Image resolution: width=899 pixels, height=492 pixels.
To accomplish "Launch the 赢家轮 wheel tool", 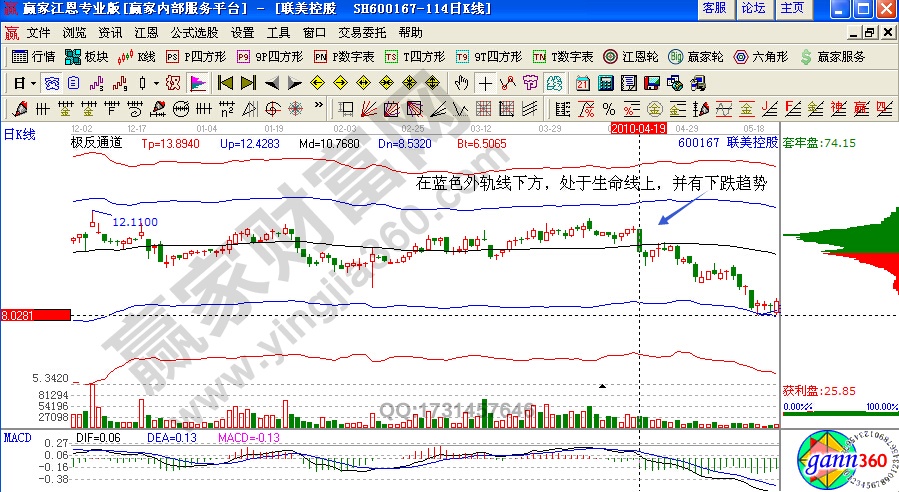I will 695,57.
